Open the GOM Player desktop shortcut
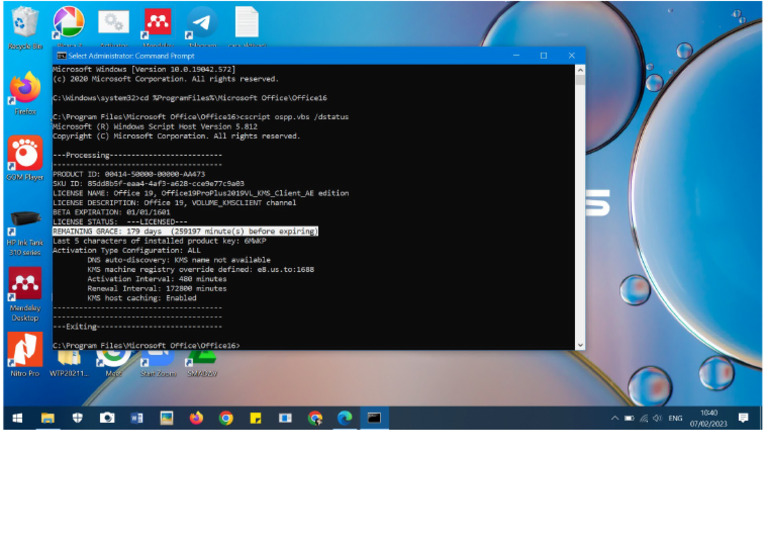The image size is (768, 543). (24, 158)
